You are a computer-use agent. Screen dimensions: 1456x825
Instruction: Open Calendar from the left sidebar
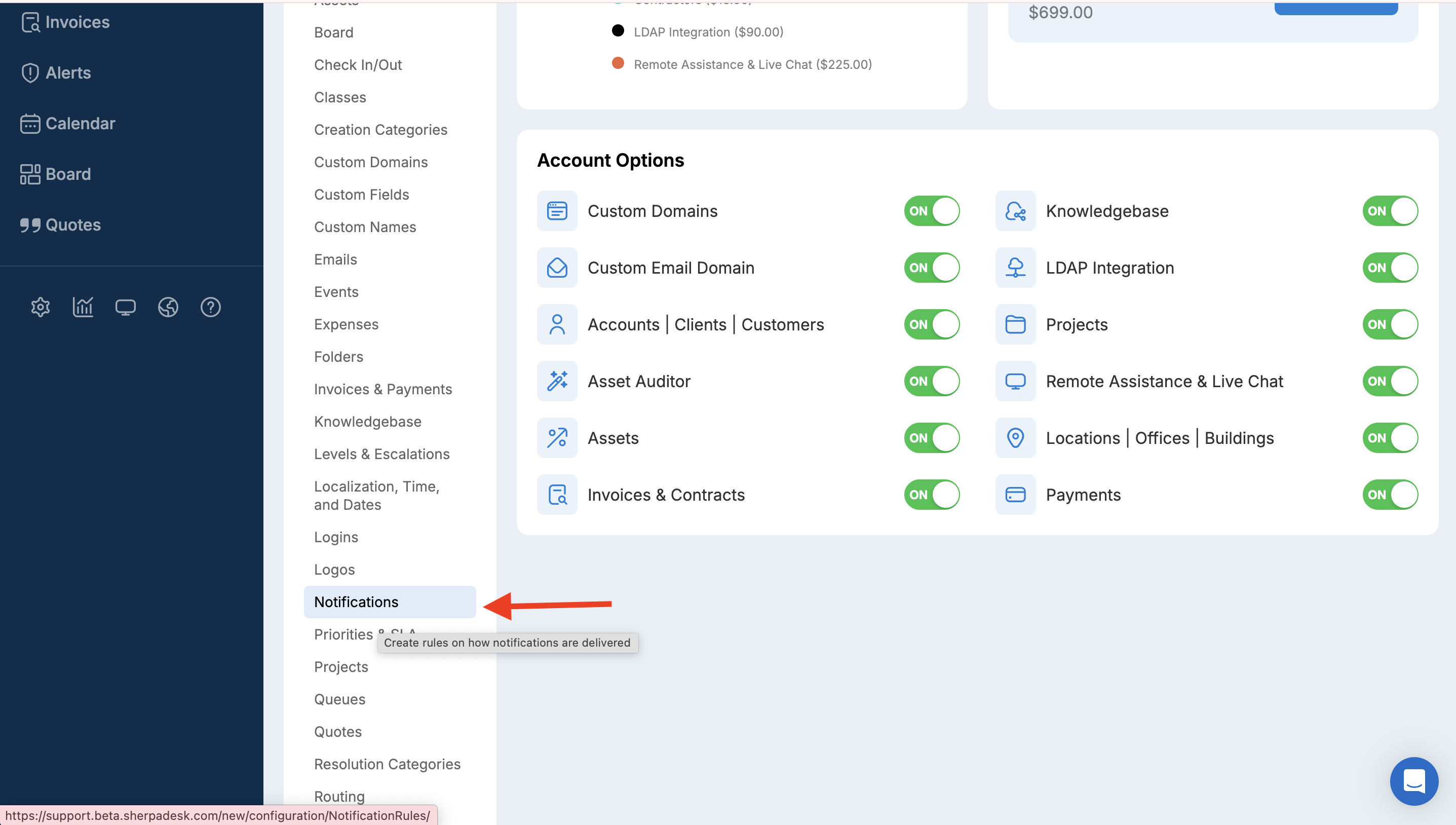80,124
